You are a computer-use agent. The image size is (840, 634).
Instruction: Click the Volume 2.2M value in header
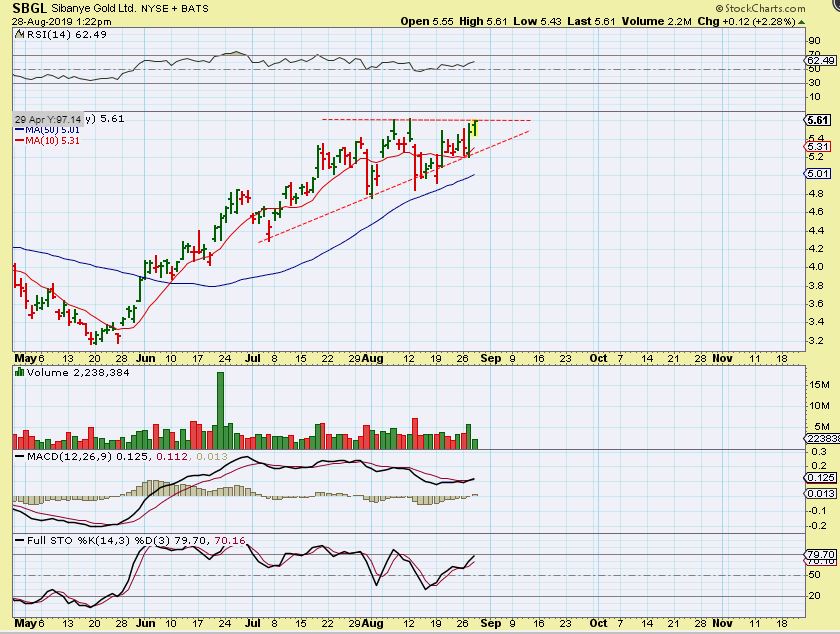(657, 21)
